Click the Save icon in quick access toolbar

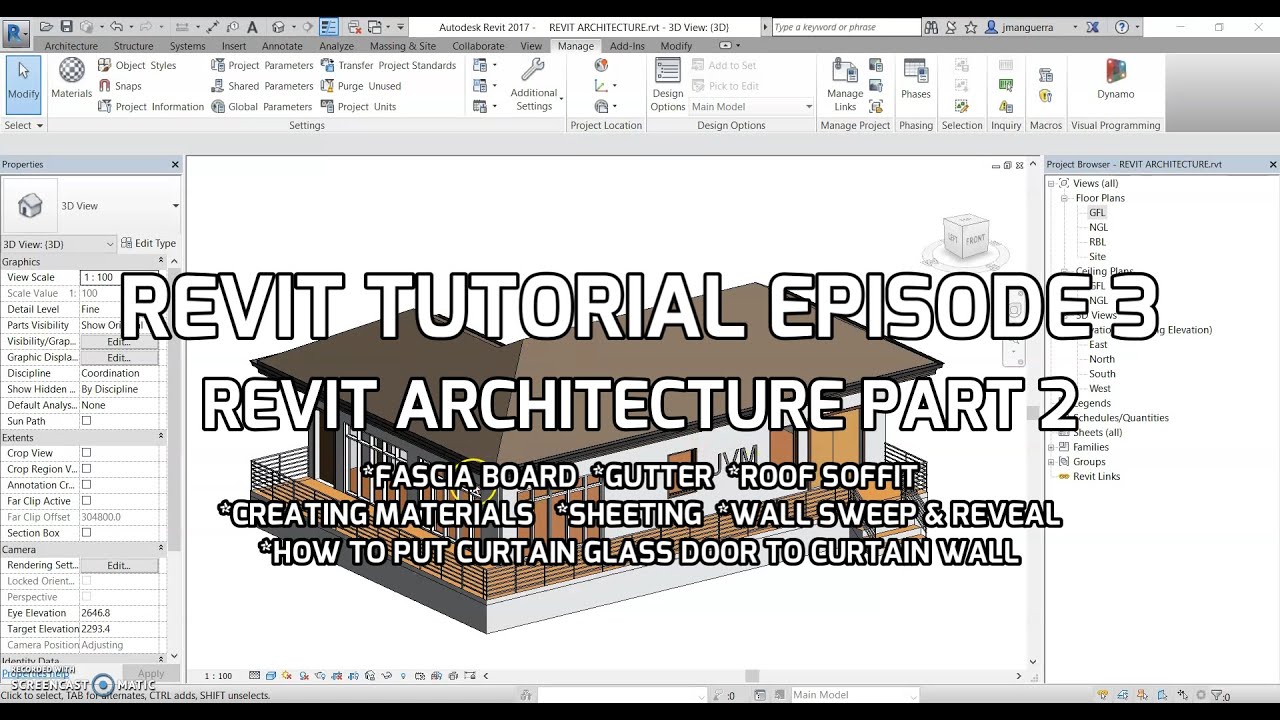66,27
